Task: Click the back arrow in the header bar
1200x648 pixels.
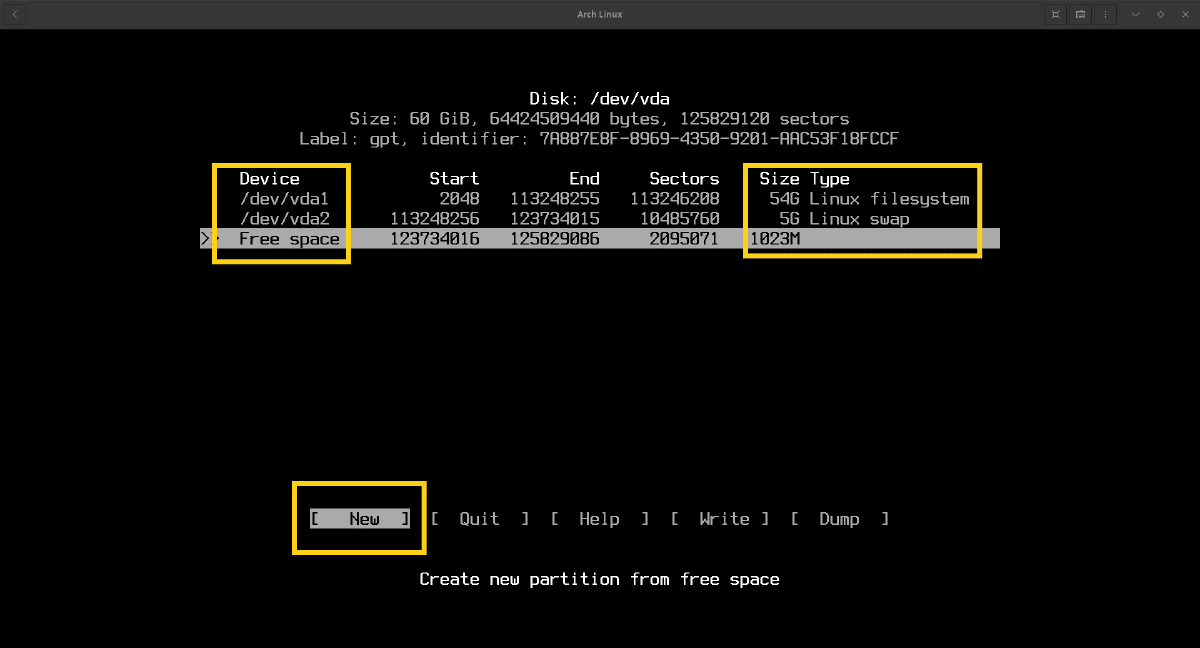Action: [x=15, y=14]
